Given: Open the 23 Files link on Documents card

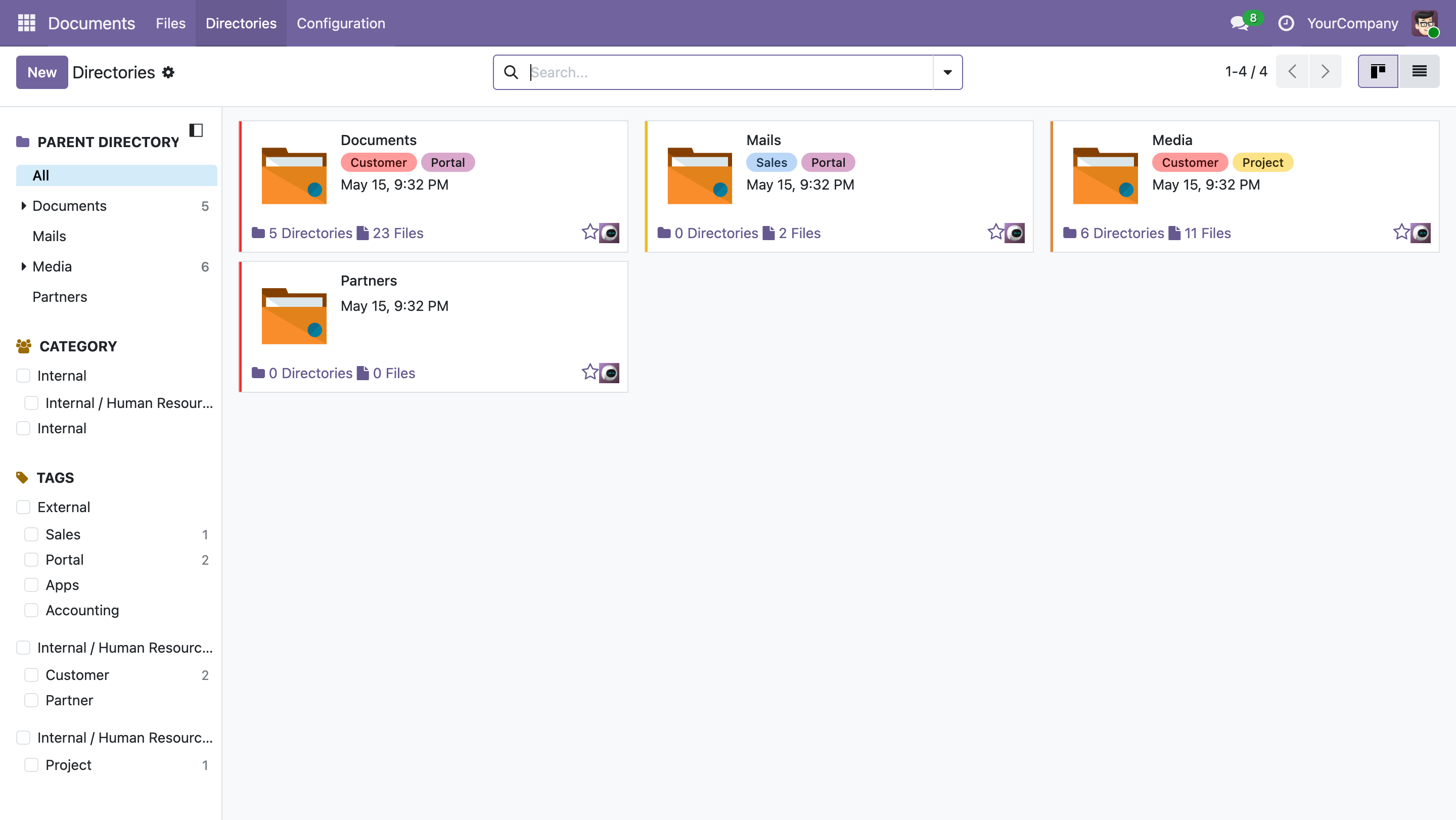Looking at the screenshot, I should click(x=390, y=233).
